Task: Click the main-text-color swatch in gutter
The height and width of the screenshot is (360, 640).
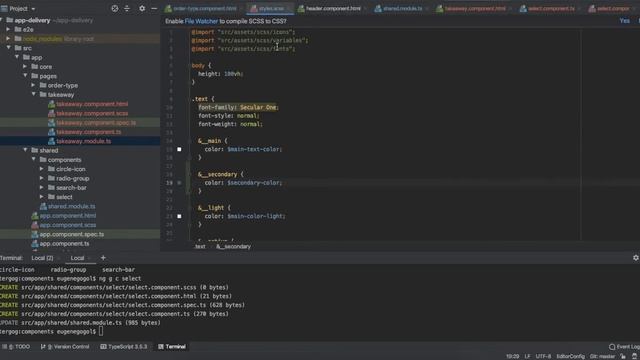Action: 179,149
